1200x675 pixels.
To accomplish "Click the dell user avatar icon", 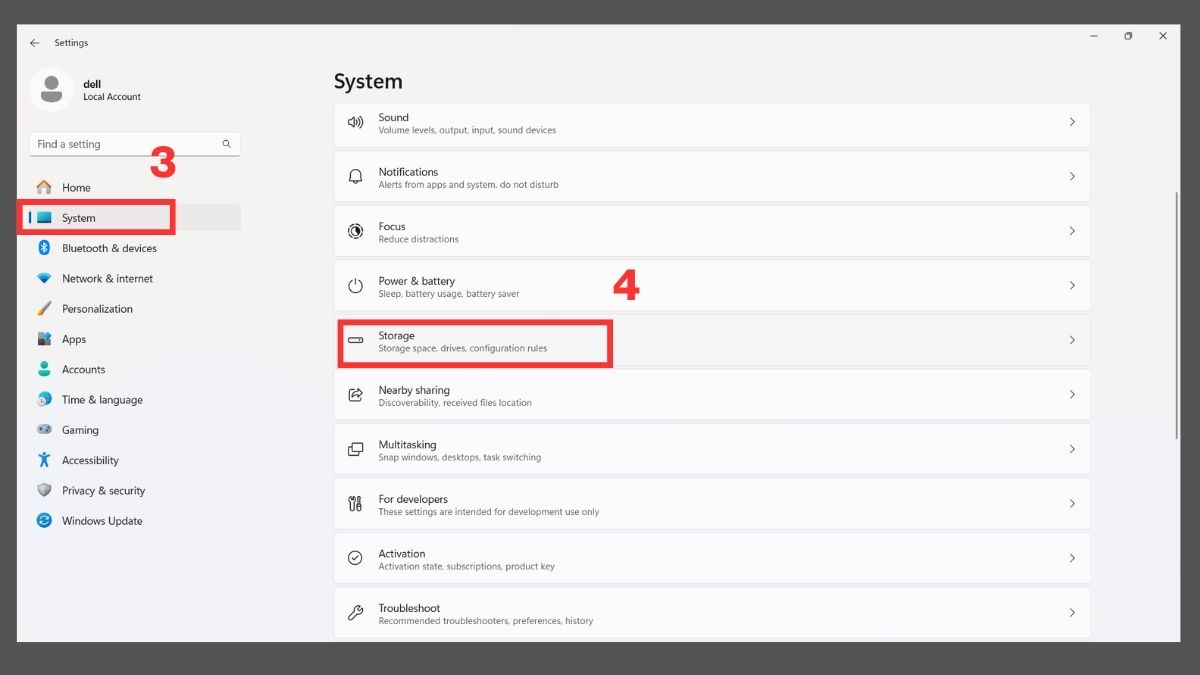I will pos(51,89).
